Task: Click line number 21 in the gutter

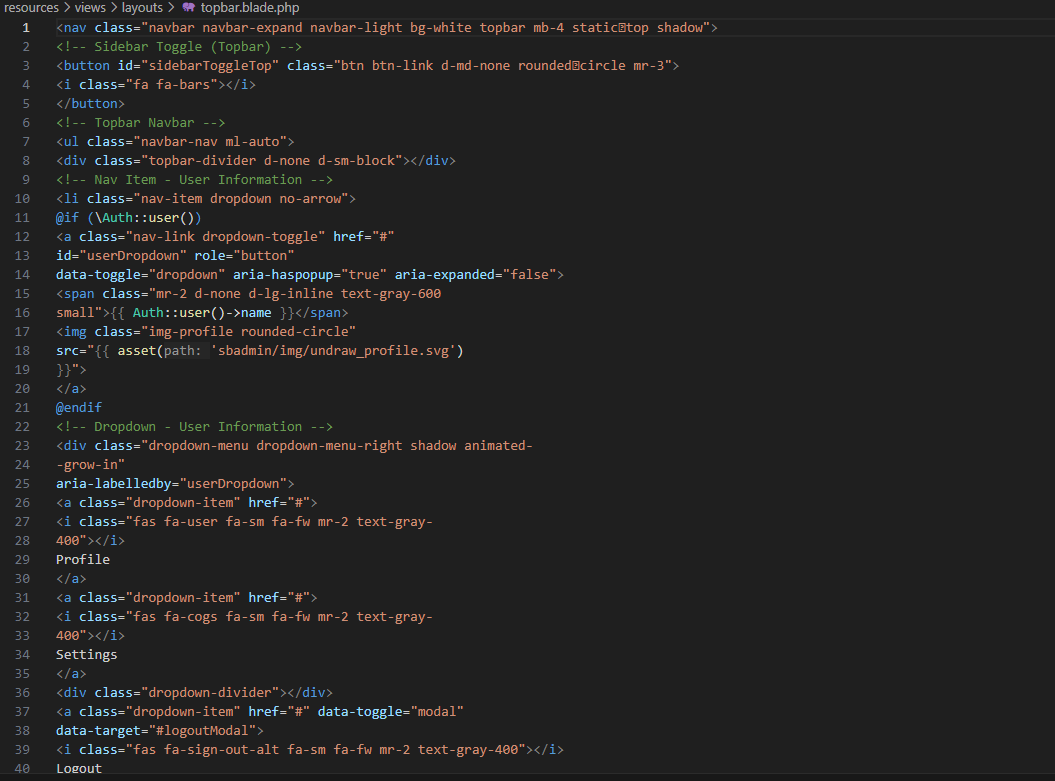Action: [23, 407]
